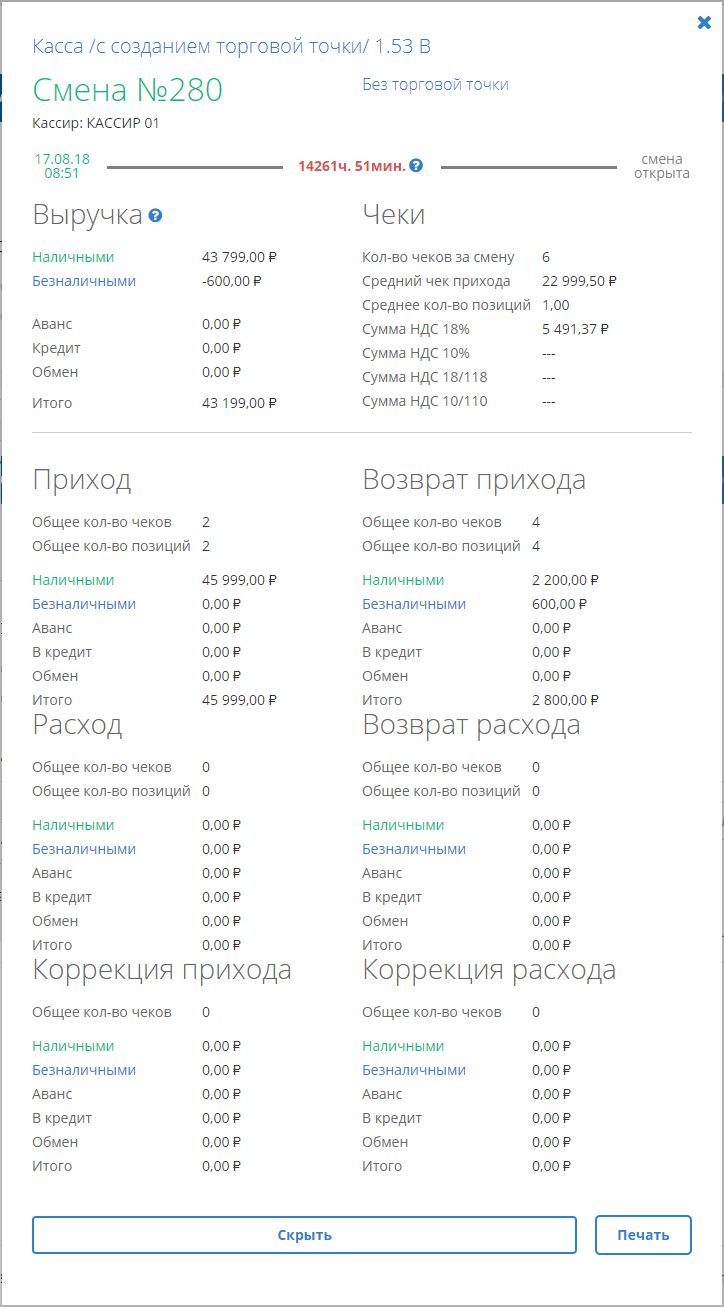Click Безналичными under Возврат прихода

click(x=414, y=604)
